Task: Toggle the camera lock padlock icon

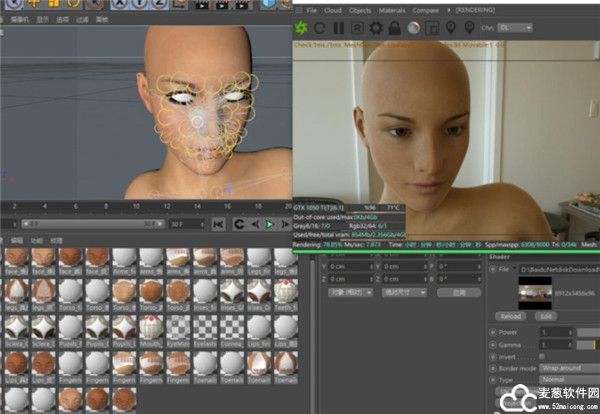Action: click(x=394, y=27)
